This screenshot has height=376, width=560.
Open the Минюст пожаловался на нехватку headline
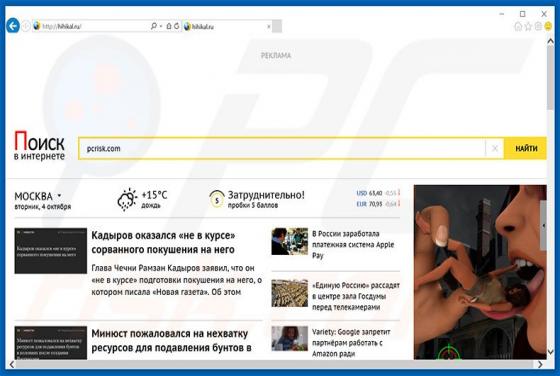(x=171, y=340)
